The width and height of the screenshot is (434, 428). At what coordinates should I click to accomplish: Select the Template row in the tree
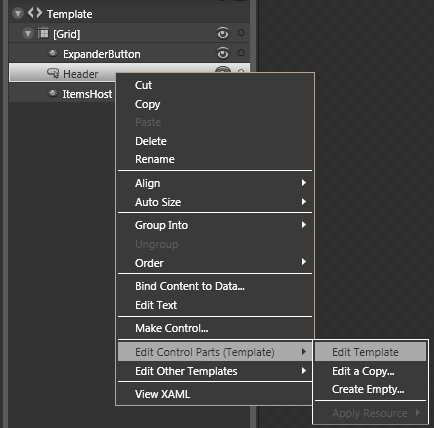coord(129,14)
